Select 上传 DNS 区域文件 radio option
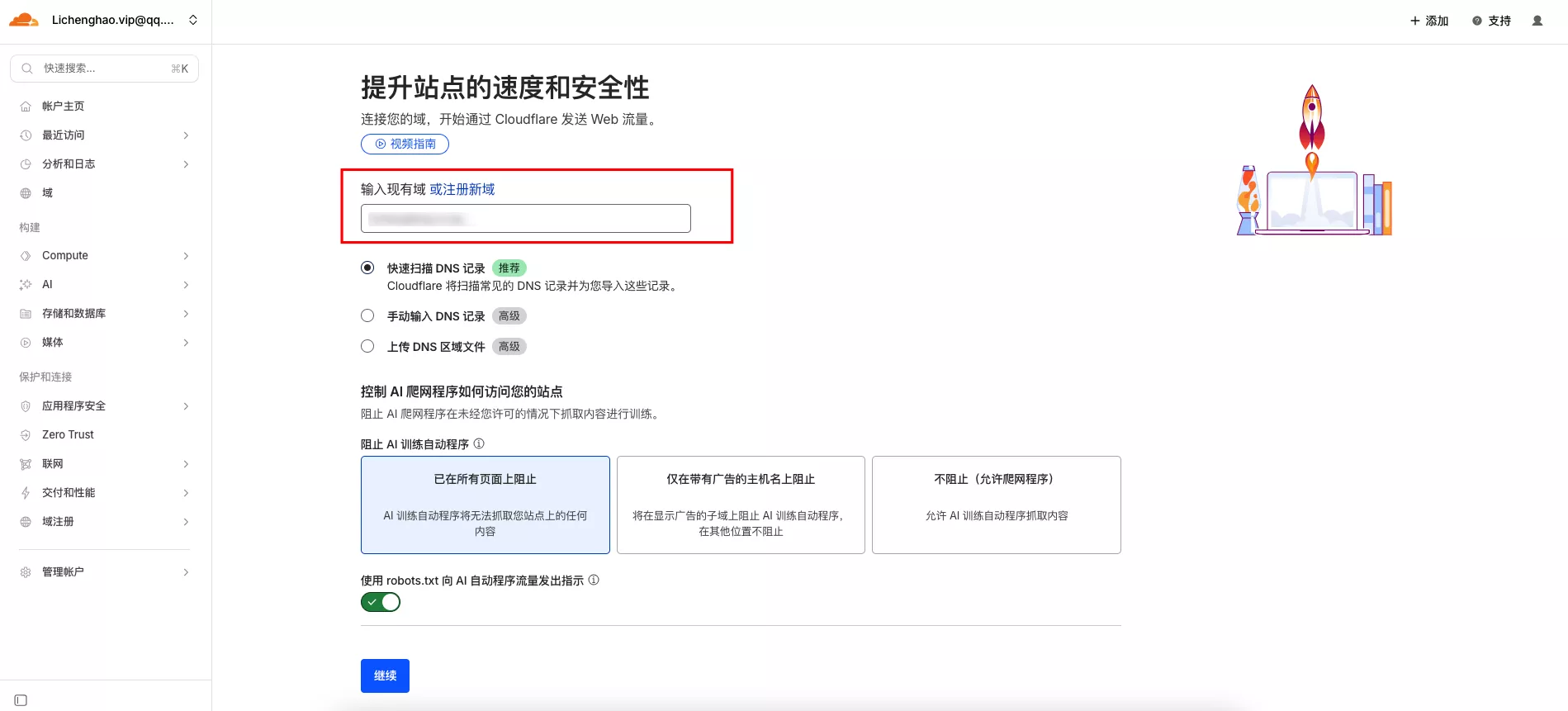 [367, 347]
